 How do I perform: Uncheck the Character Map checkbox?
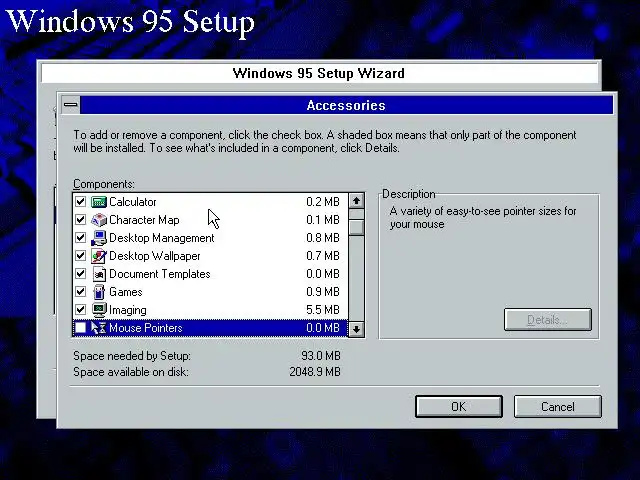pyautogui.click(x=80, y=220)
